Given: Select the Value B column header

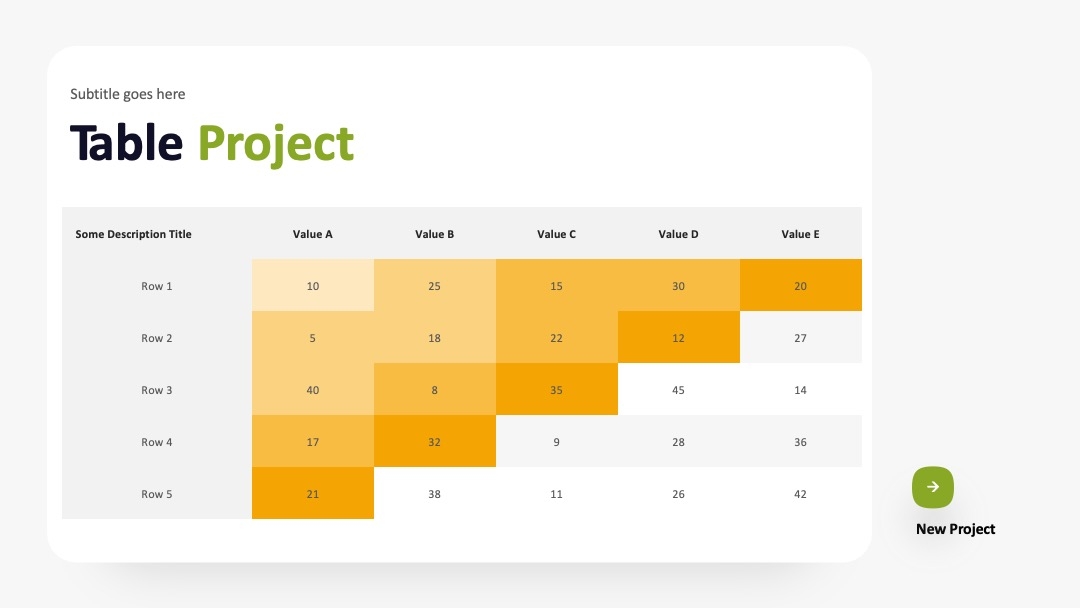Looking at the screenshot, I should [x=435, y=234].
